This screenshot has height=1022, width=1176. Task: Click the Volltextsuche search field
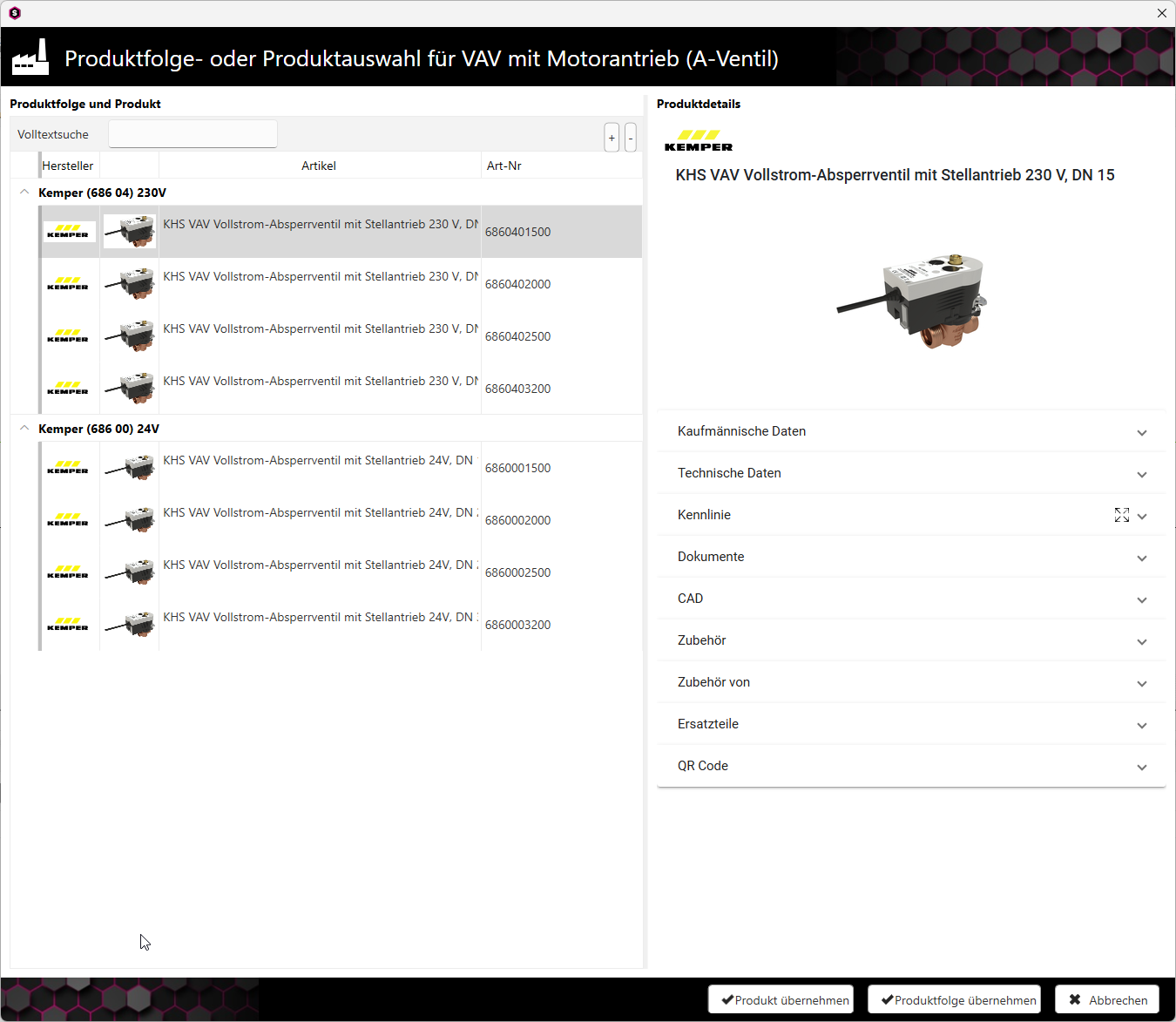click(x=193, y=134)
